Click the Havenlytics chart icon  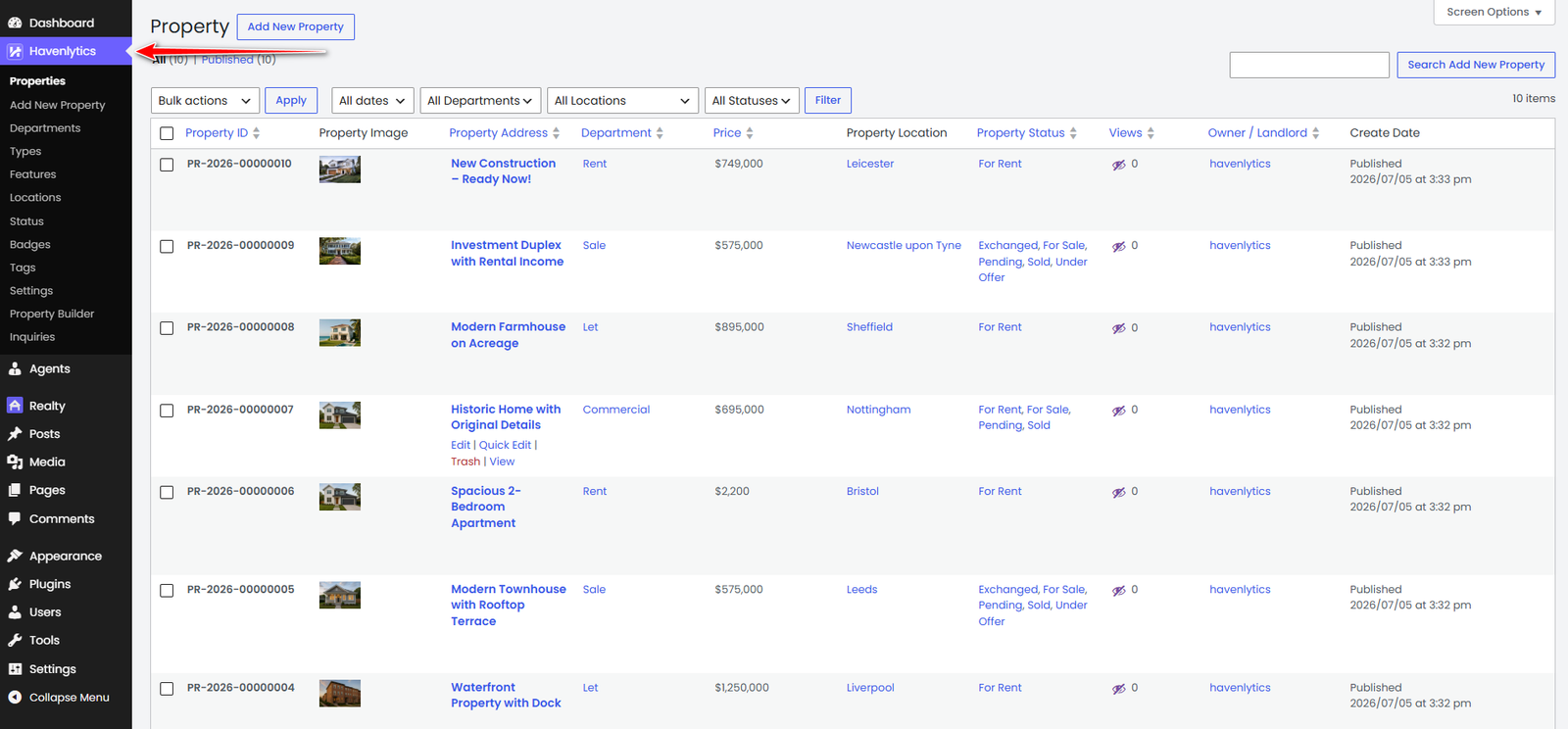coord(15,51)
